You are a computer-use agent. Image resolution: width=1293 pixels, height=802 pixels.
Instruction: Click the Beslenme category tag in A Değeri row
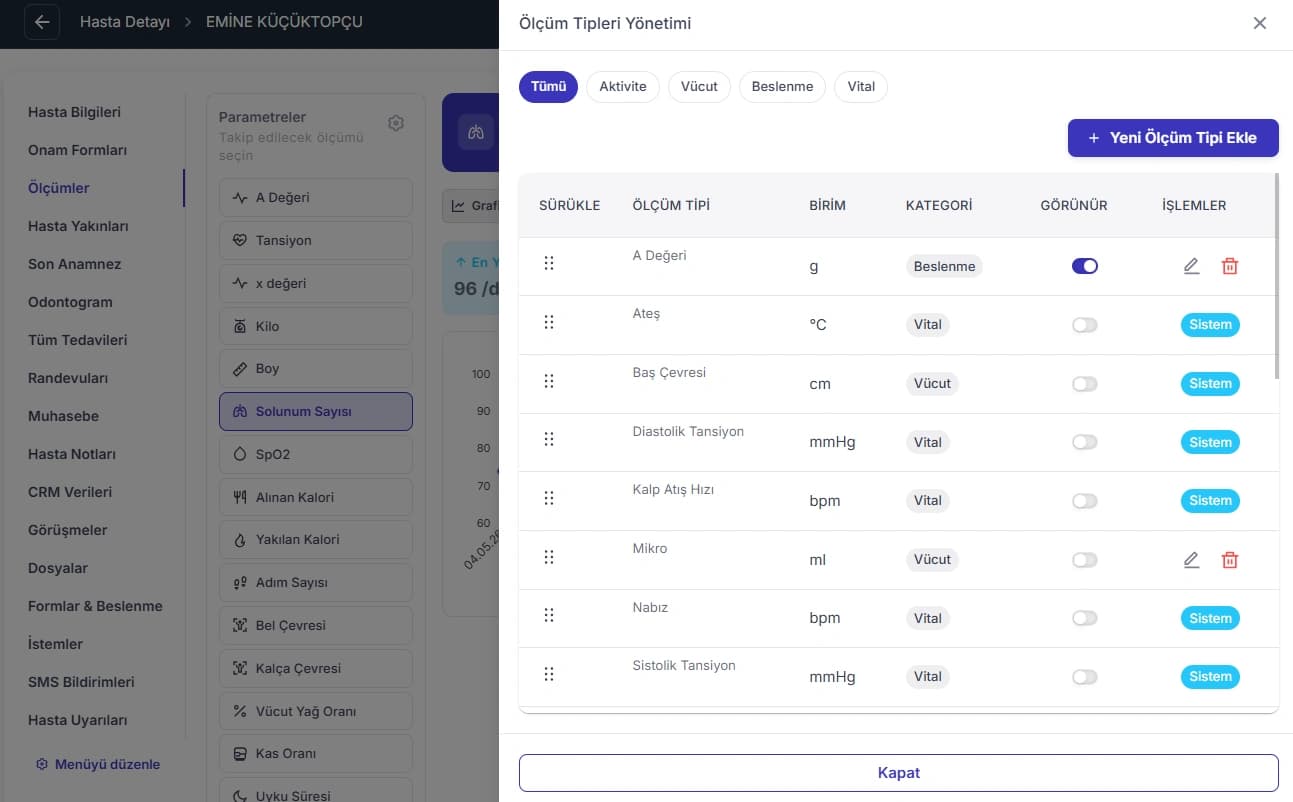(945, 267)
